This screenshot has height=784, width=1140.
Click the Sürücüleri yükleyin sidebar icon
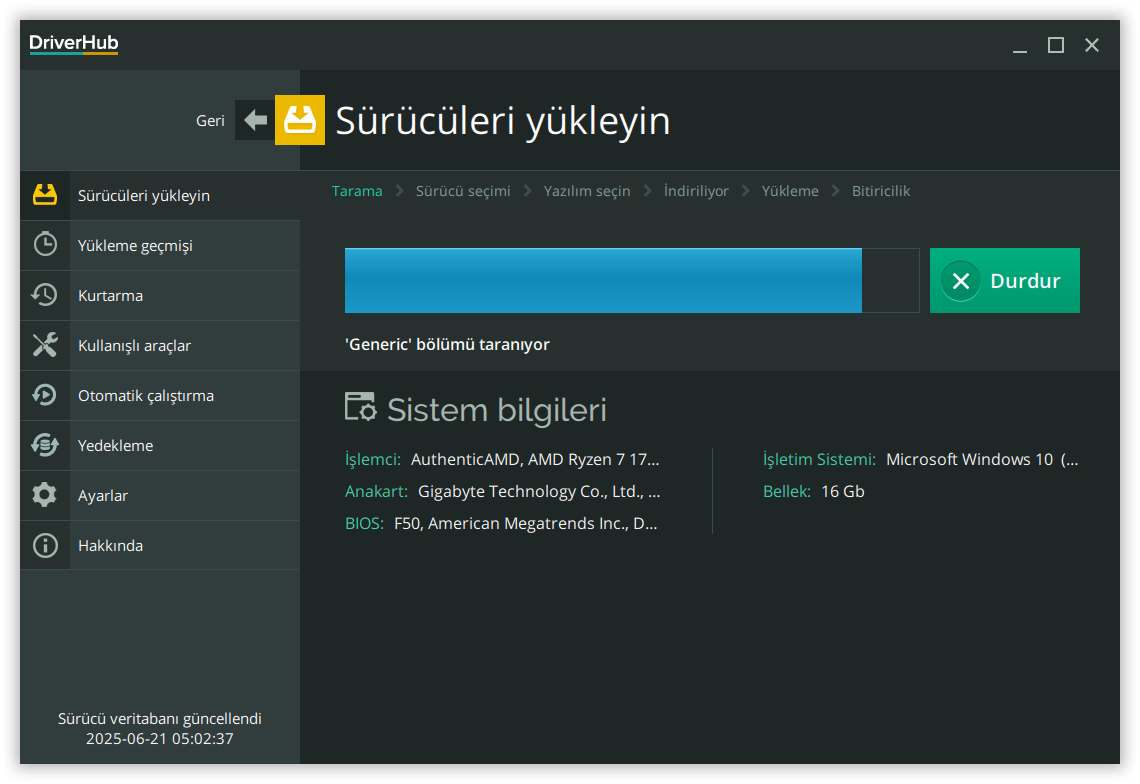tap(45, 195)
